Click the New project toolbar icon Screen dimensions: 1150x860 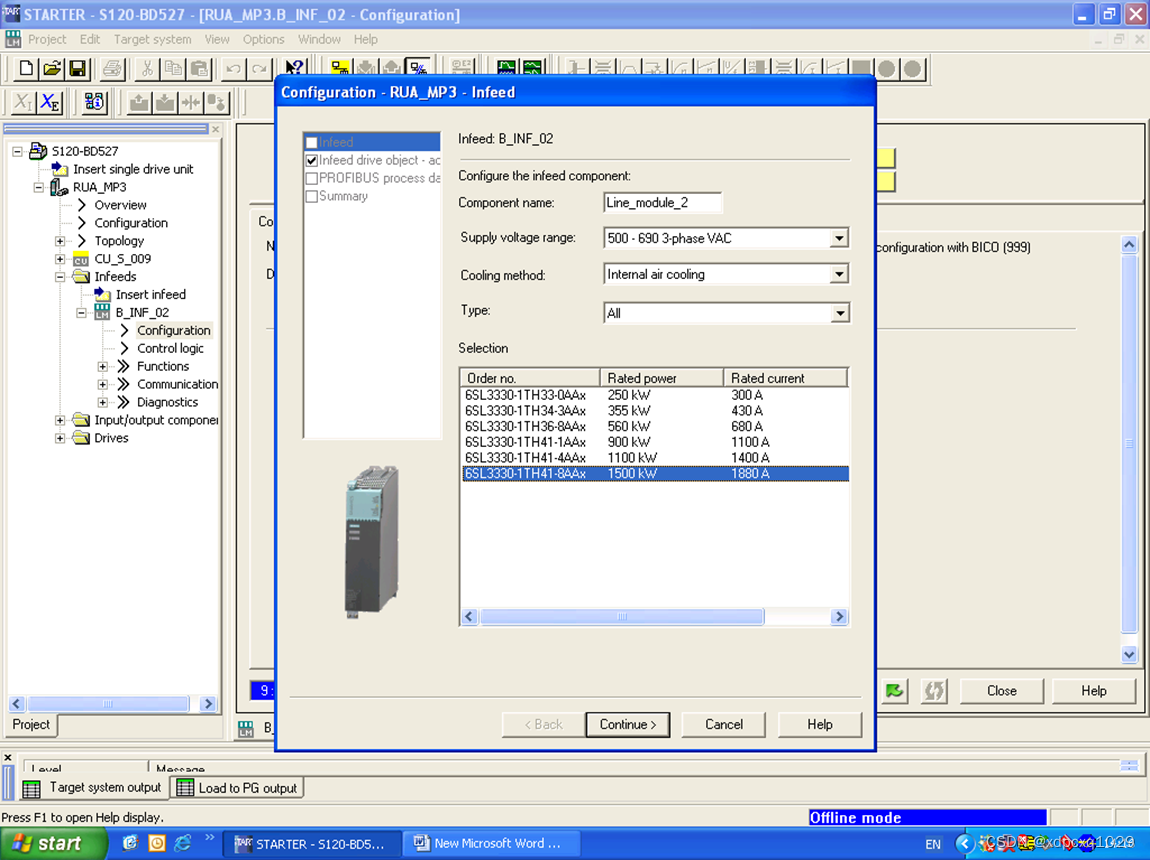(26, 69)
